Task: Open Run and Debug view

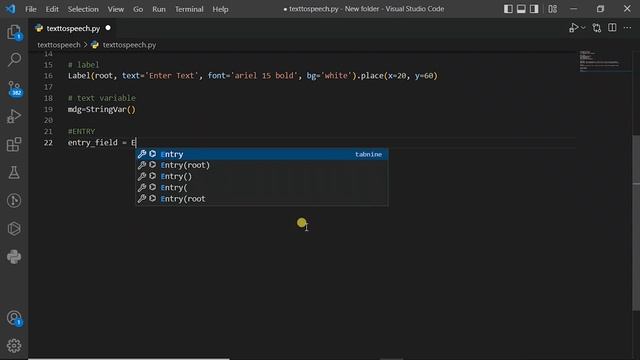Action: click(x=14, y=116)
